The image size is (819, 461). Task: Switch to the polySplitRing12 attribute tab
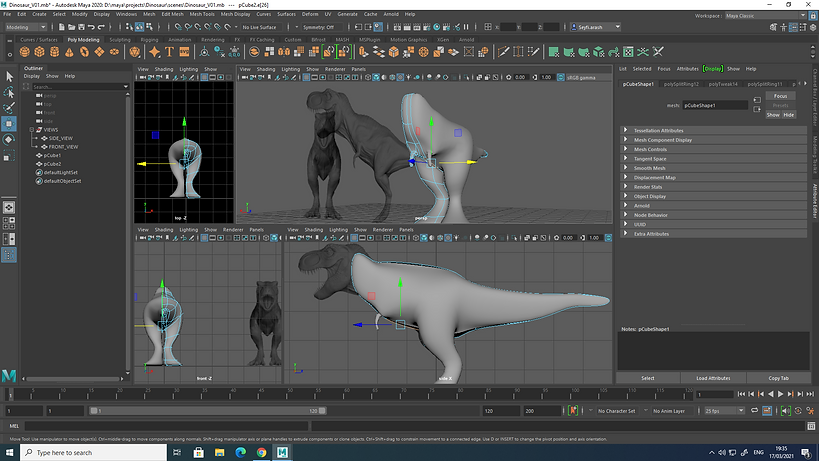coord(681,84)
